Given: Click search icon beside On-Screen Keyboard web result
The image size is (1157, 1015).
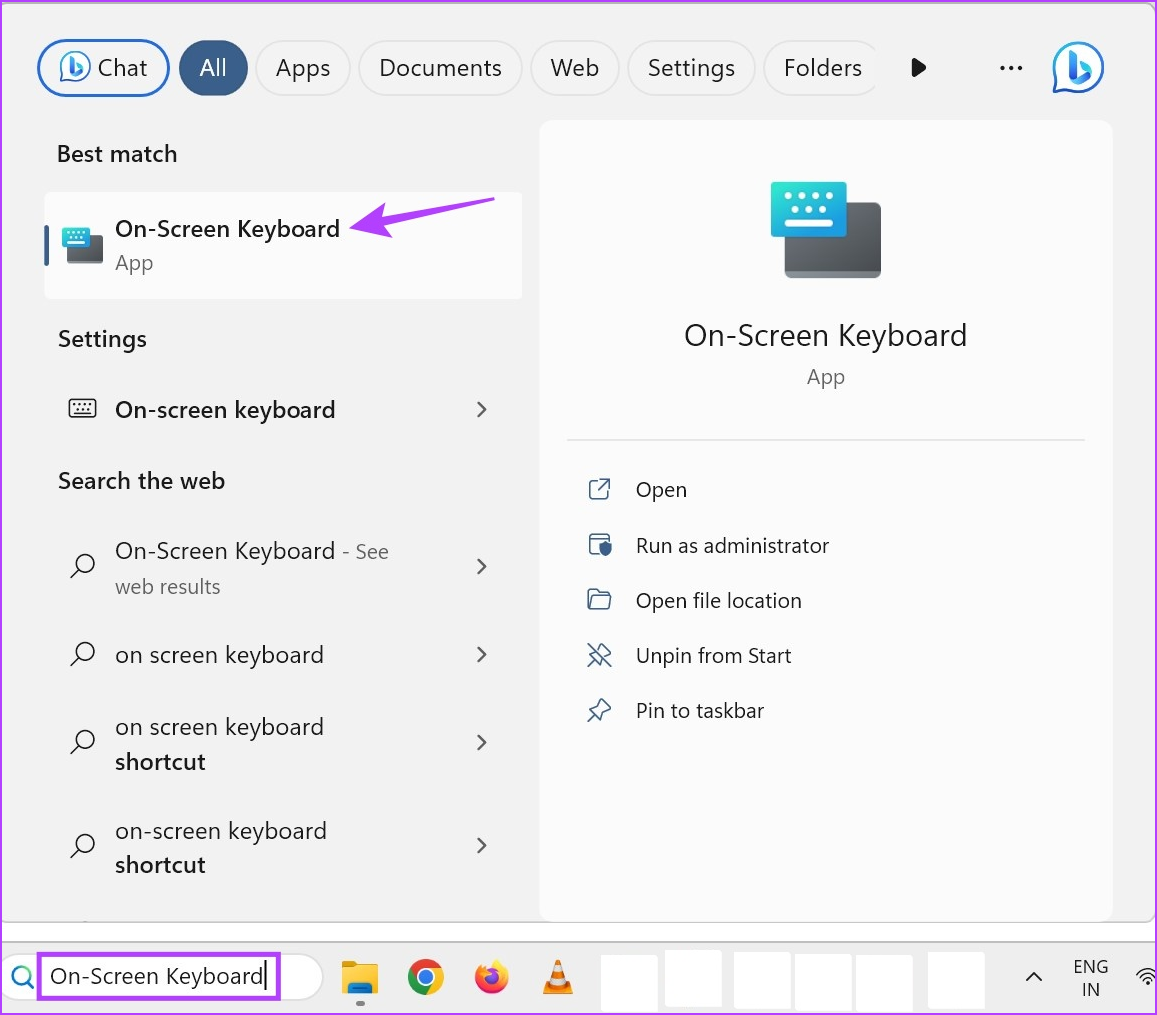Looking at the screenshot, I should pos(83,567).
